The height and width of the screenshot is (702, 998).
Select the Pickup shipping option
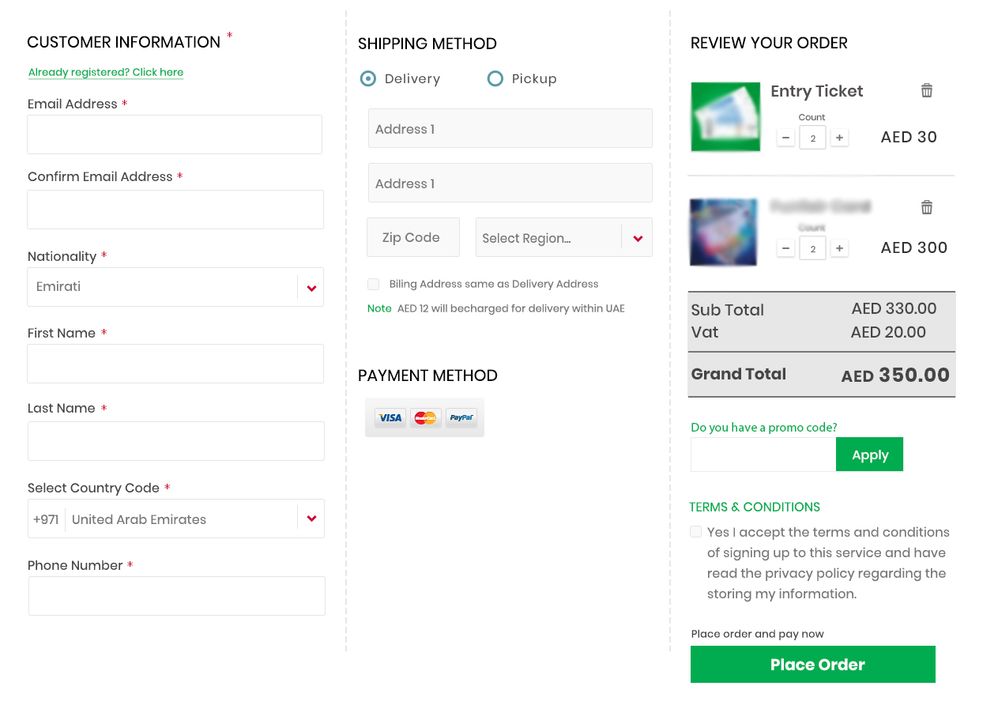click(x=495, y=79)
